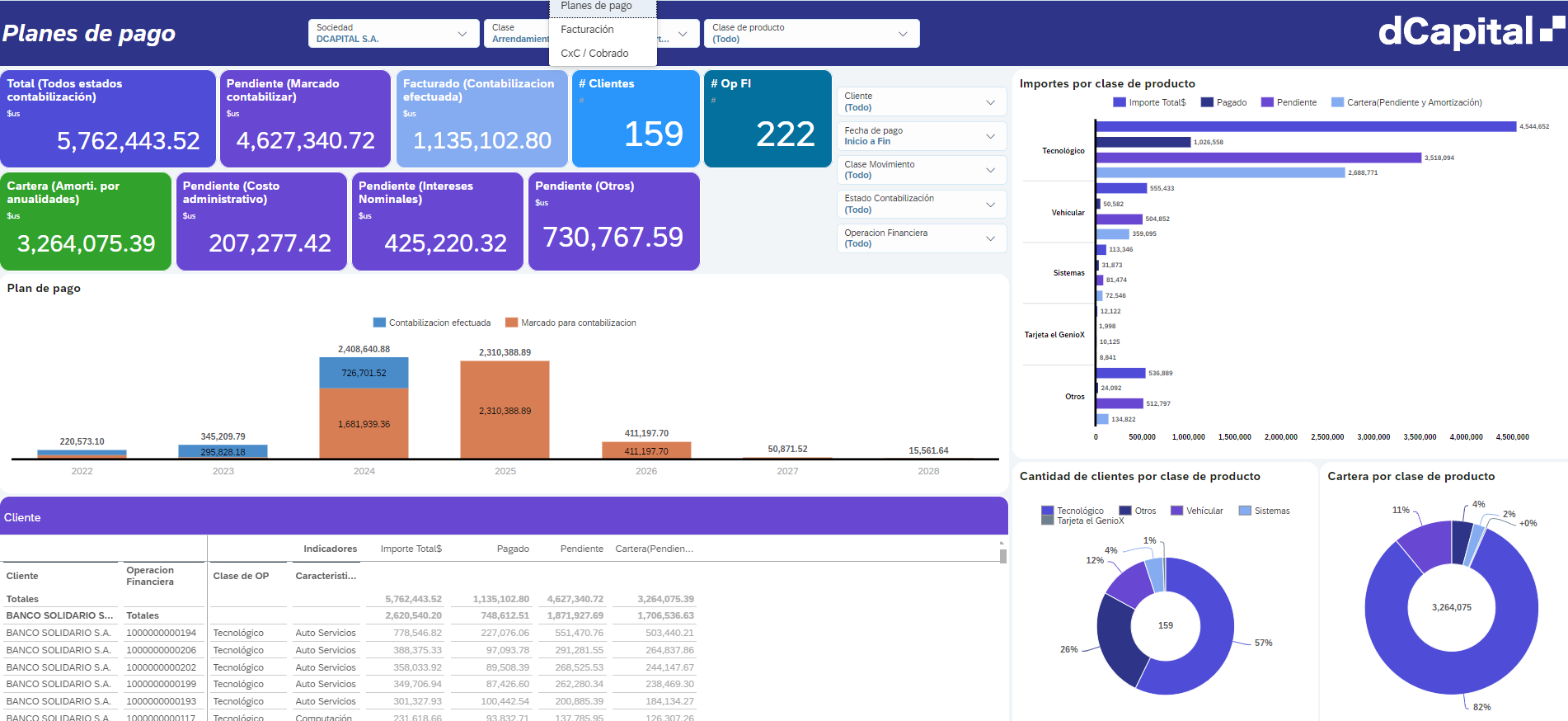Click the 2023 bar 295,828.18
This screenshot has width=1568, height=721.
[x=223, y=452]
